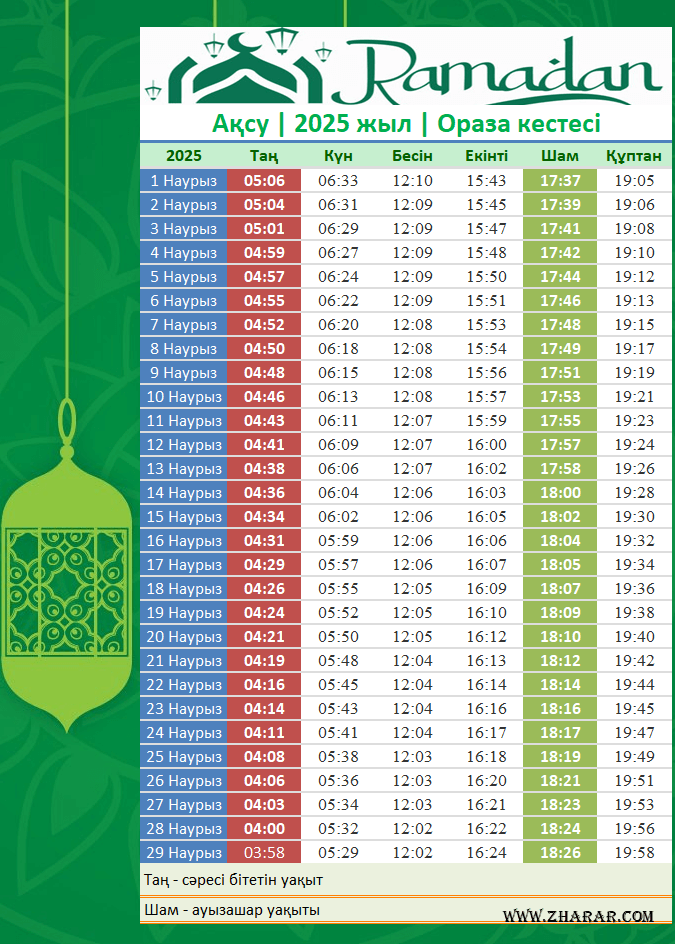Click the Бесін column header
The image size is (675, 944).
[412, 156]
